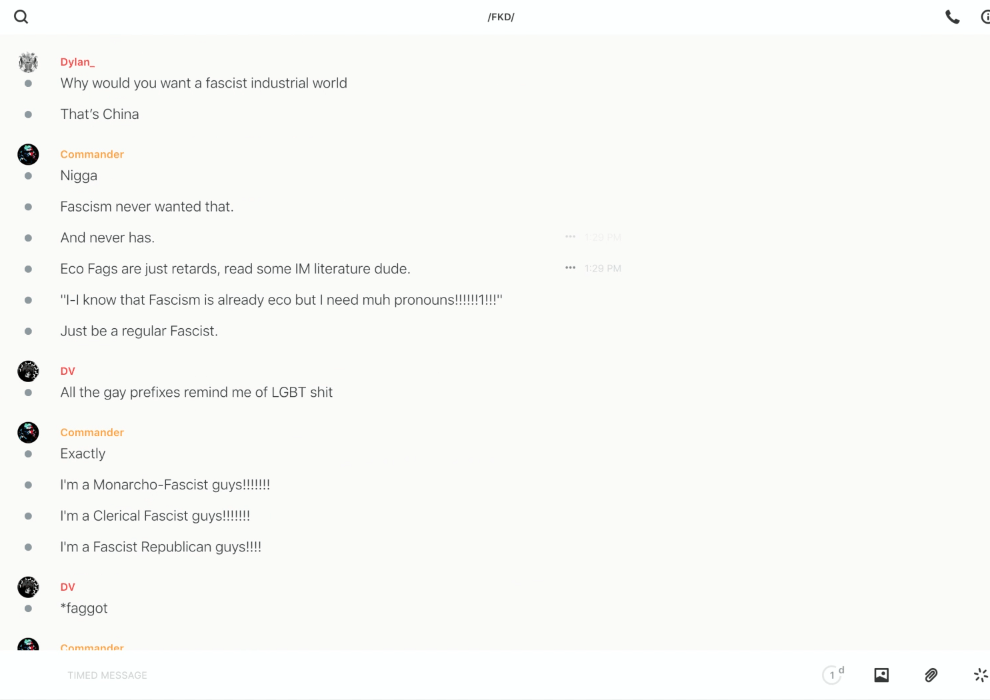Toggle the 1d timed message timer

tap(833, 675)
